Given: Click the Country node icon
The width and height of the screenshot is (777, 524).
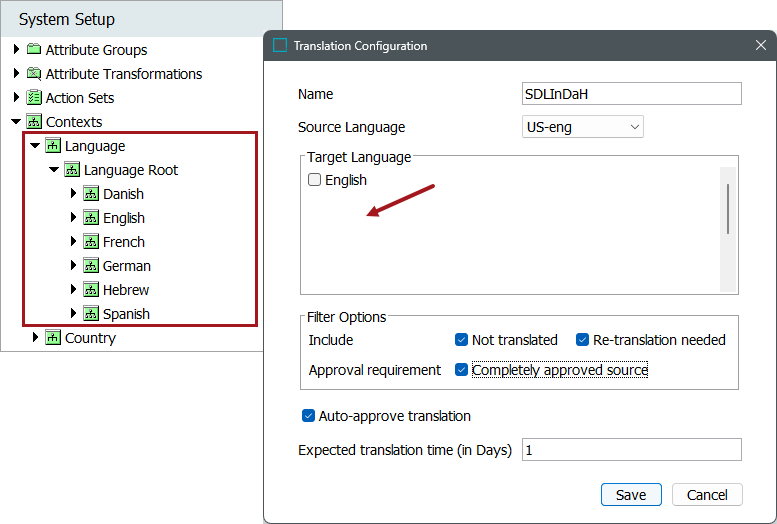Looking at the screenshot, I should [53, 338].
